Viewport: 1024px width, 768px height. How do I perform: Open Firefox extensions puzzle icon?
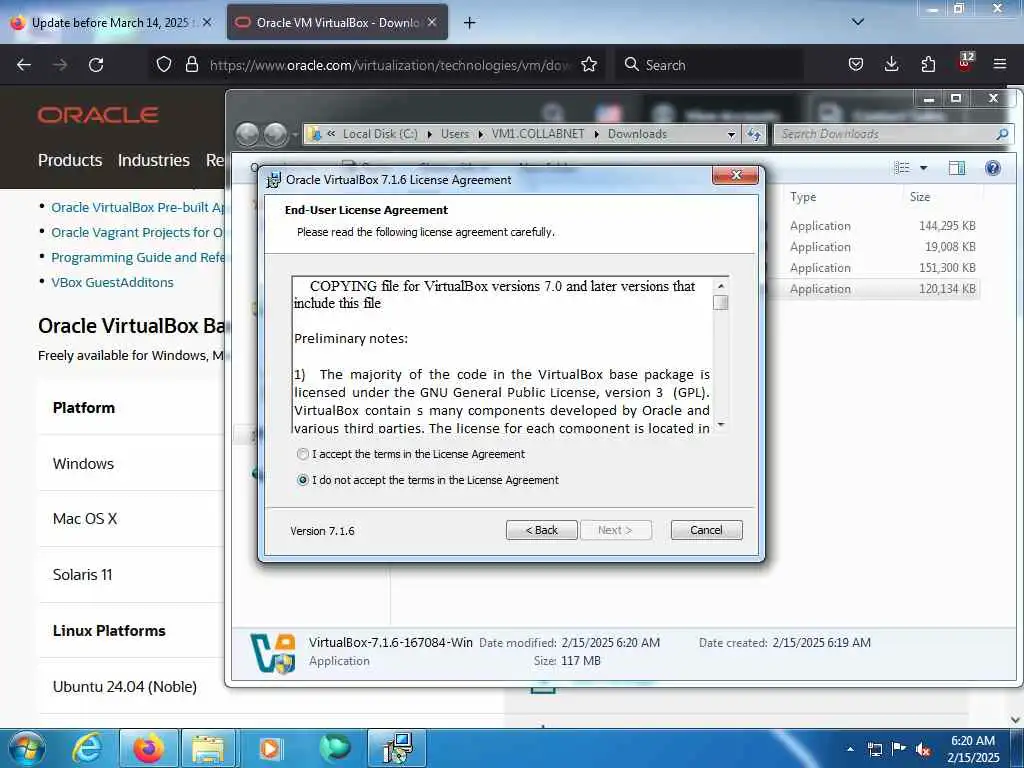tap(928, 65)
